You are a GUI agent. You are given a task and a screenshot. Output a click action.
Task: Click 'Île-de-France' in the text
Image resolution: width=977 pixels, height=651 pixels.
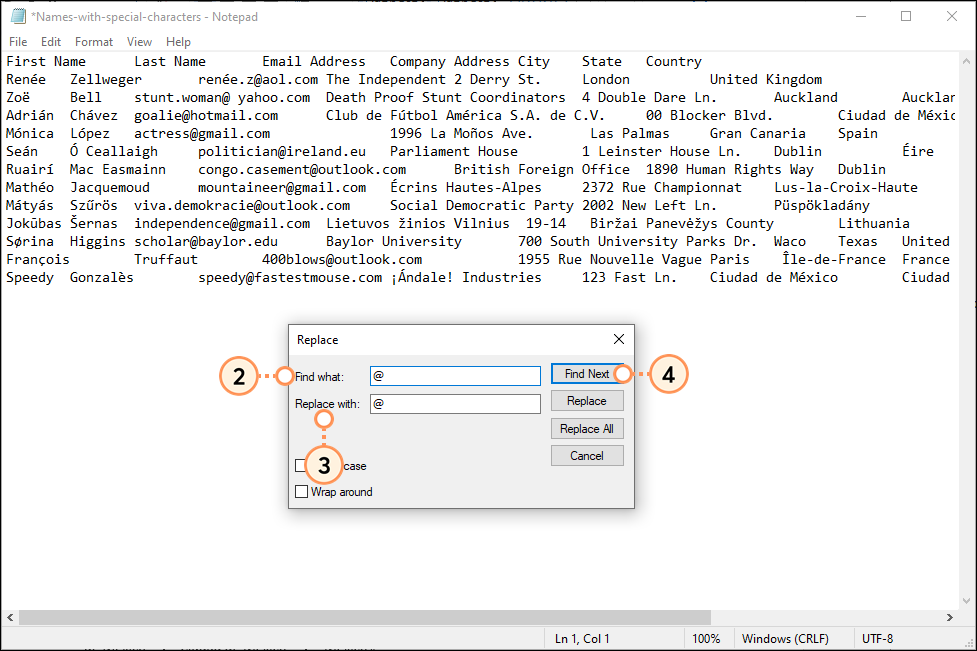(x=834, y=260)
